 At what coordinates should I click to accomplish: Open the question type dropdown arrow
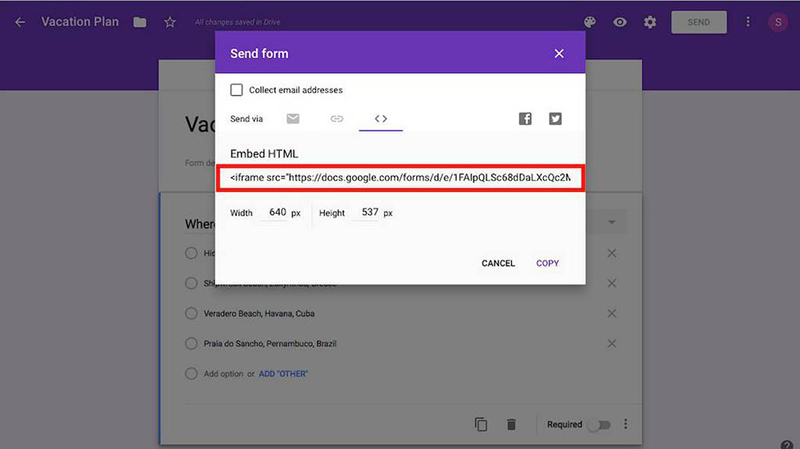(x=611, y=221)
